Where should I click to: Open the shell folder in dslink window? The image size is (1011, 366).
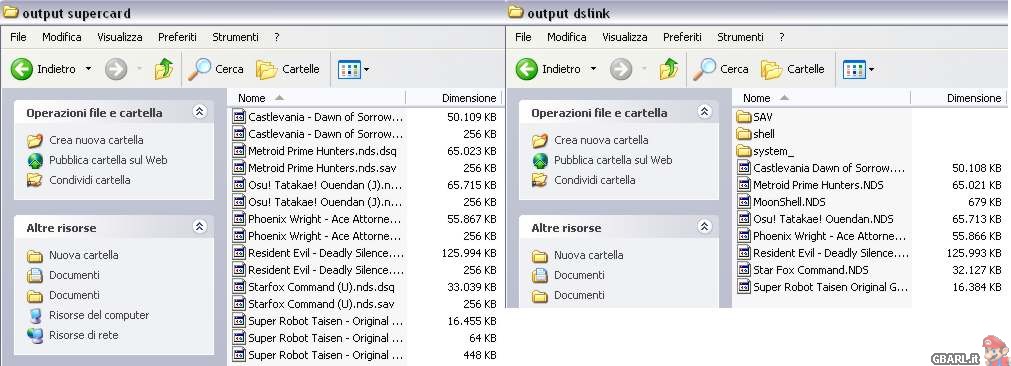pyautogui.click(x=756, y=134)
